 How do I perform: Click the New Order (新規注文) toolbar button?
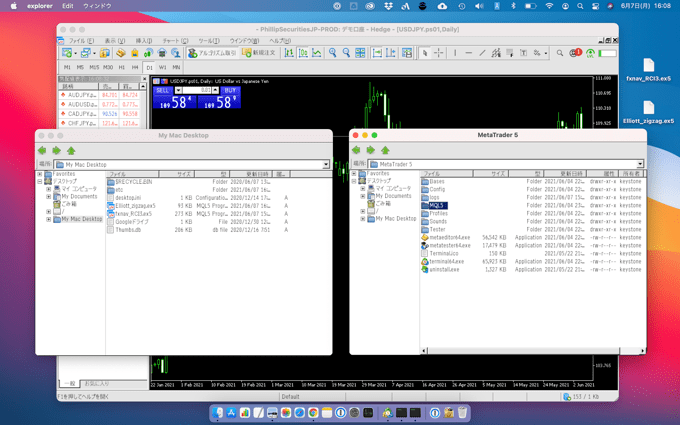click(x=259, y=53)
